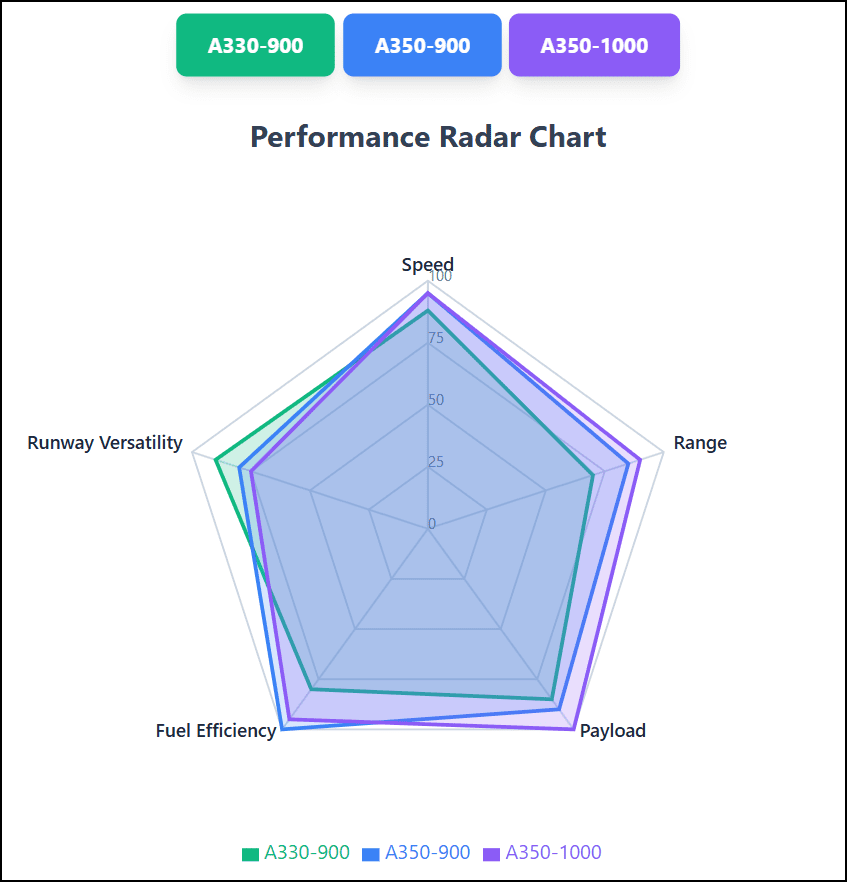Click the Range axis label

coord(700,443)
